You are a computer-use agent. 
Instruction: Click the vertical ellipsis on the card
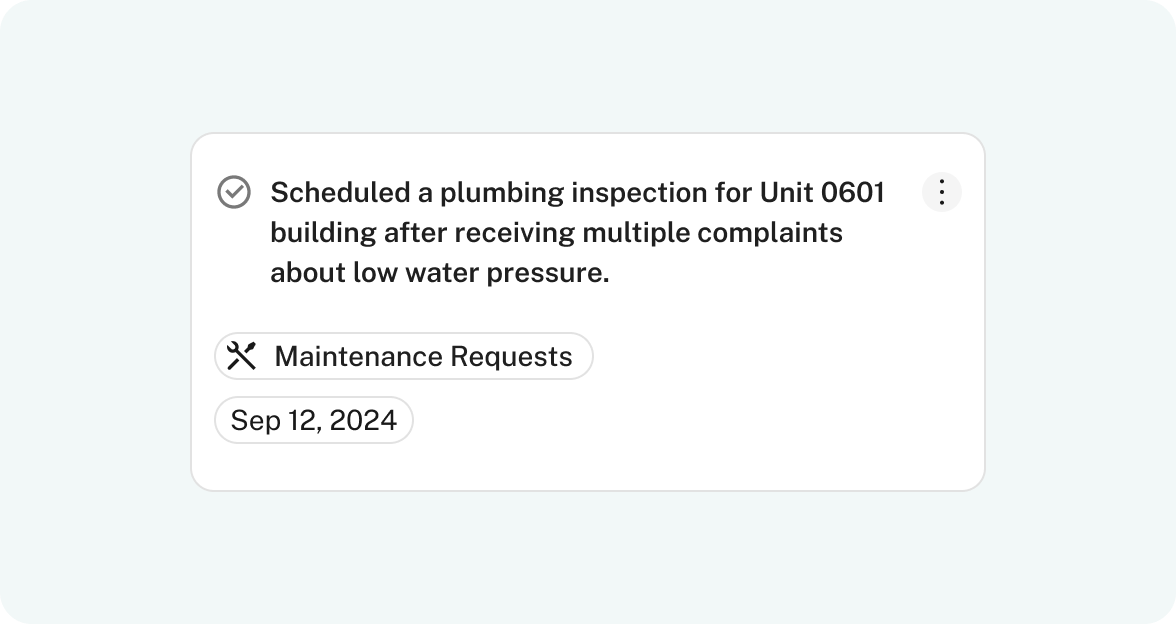pyautogui.click(x=941, y=192)
